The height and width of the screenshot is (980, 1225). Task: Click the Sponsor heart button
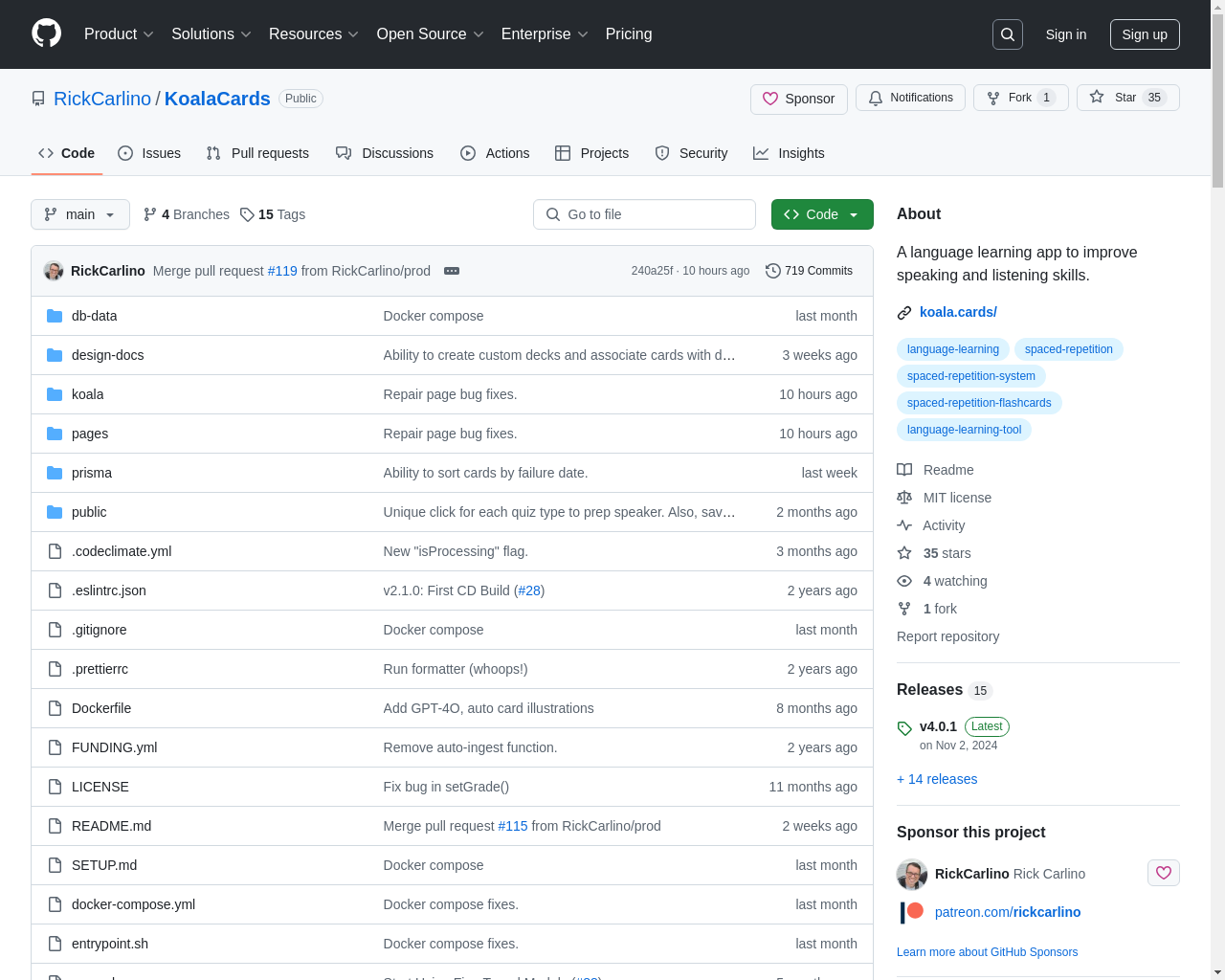(x=799, y=99)
